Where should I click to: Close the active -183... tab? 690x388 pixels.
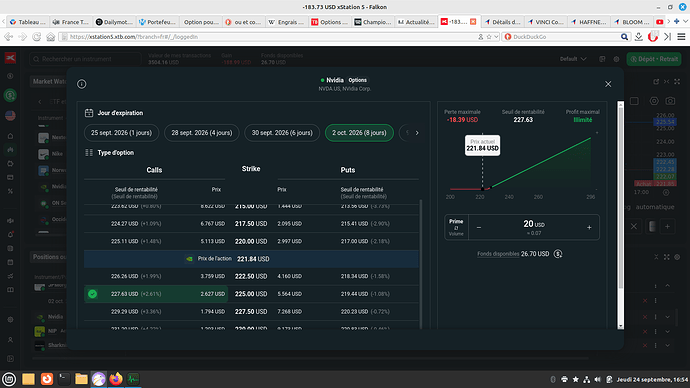point(473,22)
